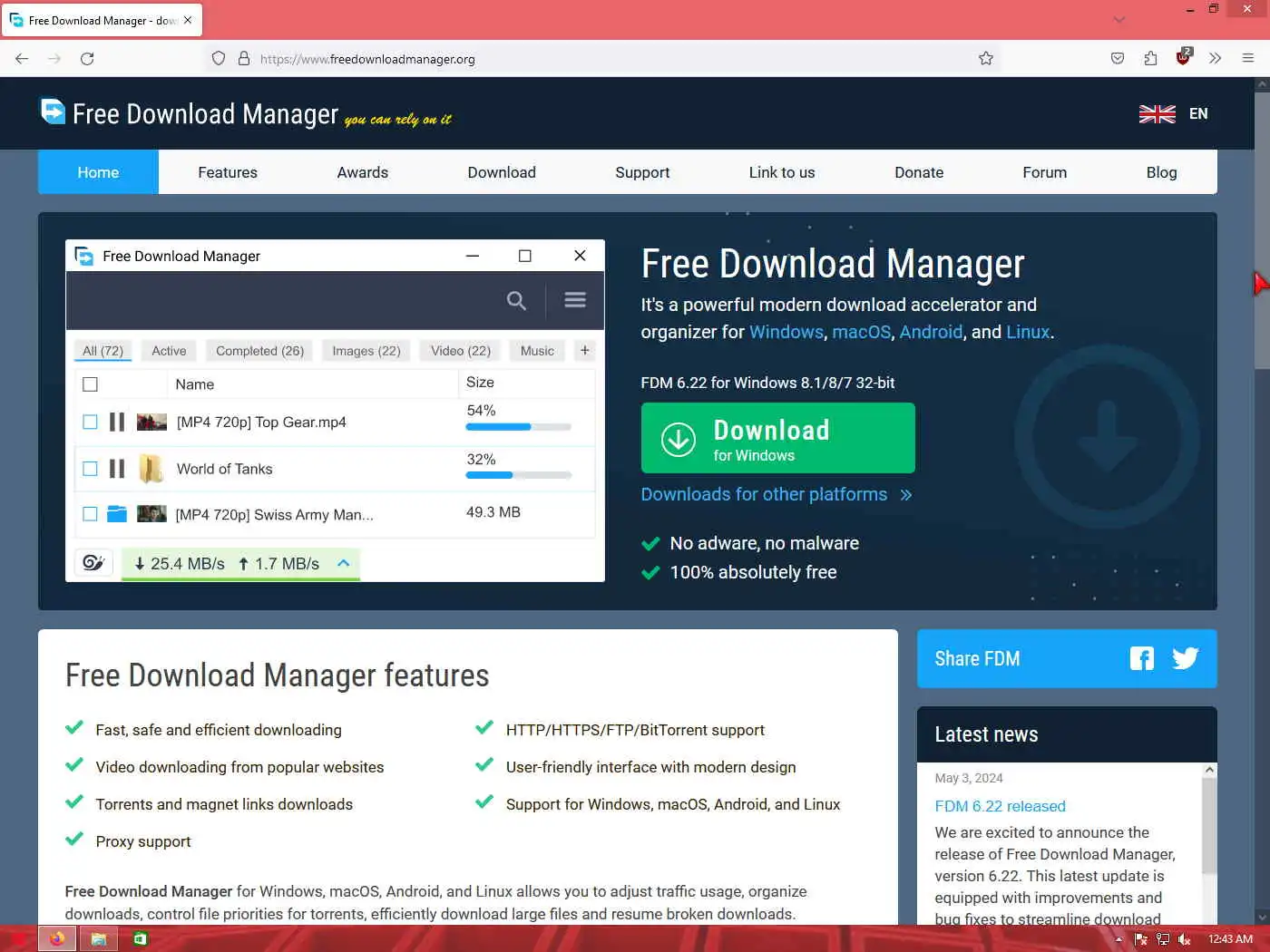Image resolution: width=1270 pixels, height=952 pixels.
Task: Click the network icon in system tray
Action: coord(1163,939)
